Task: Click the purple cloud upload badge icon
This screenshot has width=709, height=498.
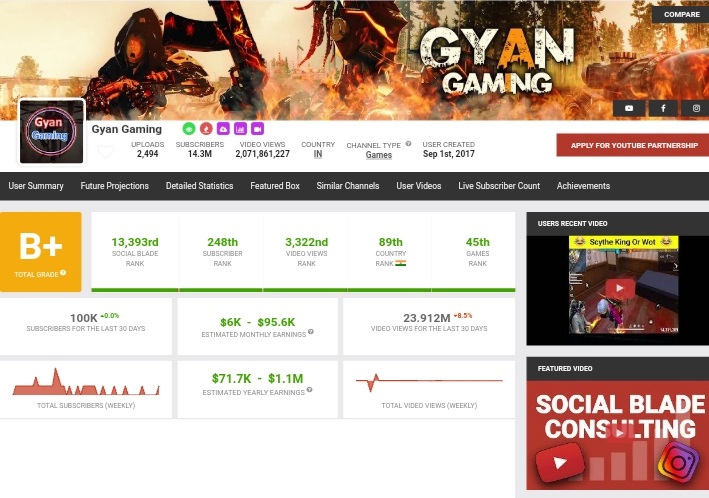Action: coord(223,129)
